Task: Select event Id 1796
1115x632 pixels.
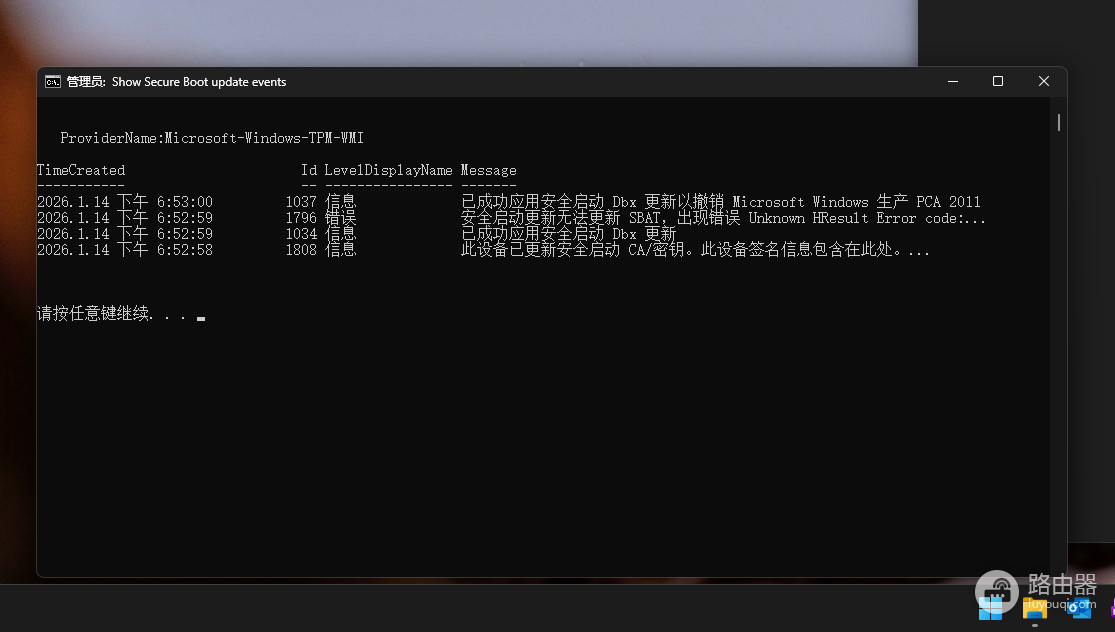Action: 301,218
